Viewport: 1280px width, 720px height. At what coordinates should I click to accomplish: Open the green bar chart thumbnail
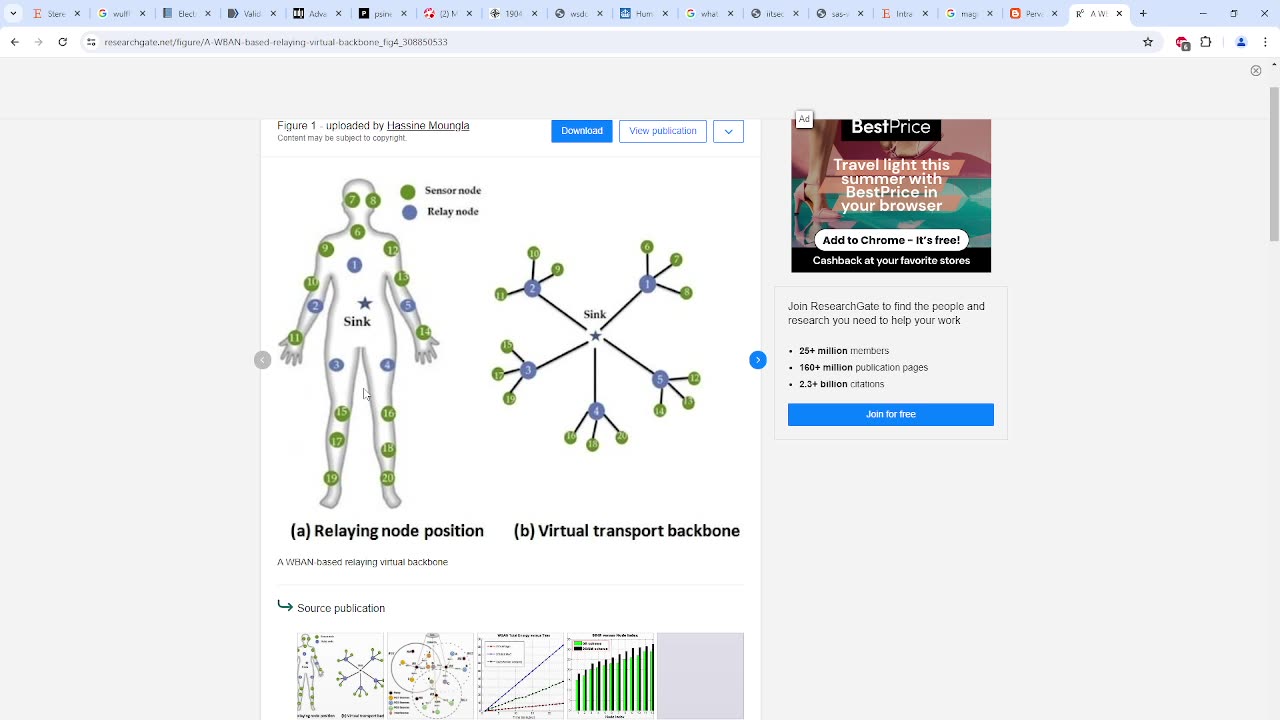[x=610, y=676]
